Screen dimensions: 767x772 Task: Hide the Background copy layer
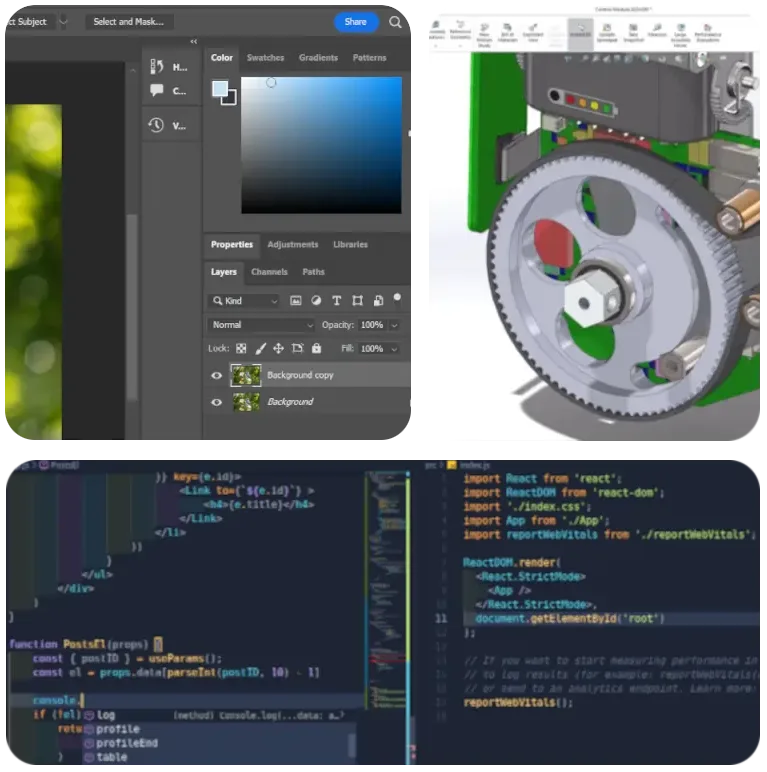coord(216,376)
